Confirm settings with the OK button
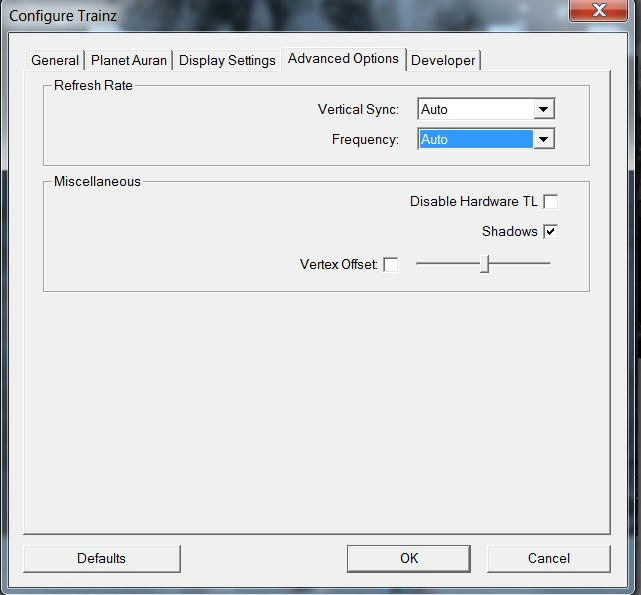The height and width of the screenshot is (595, 641). [x=409, y=558]
